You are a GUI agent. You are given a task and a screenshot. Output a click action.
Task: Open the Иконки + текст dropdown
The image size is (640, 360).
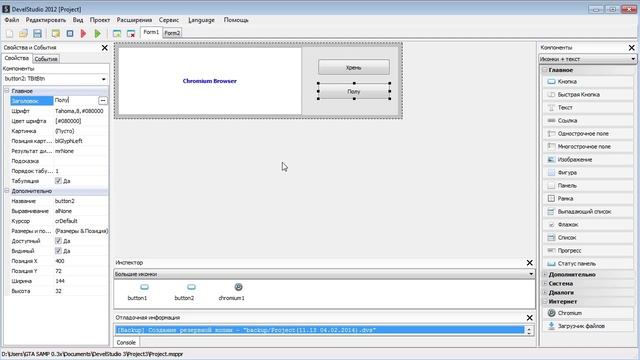587,59
